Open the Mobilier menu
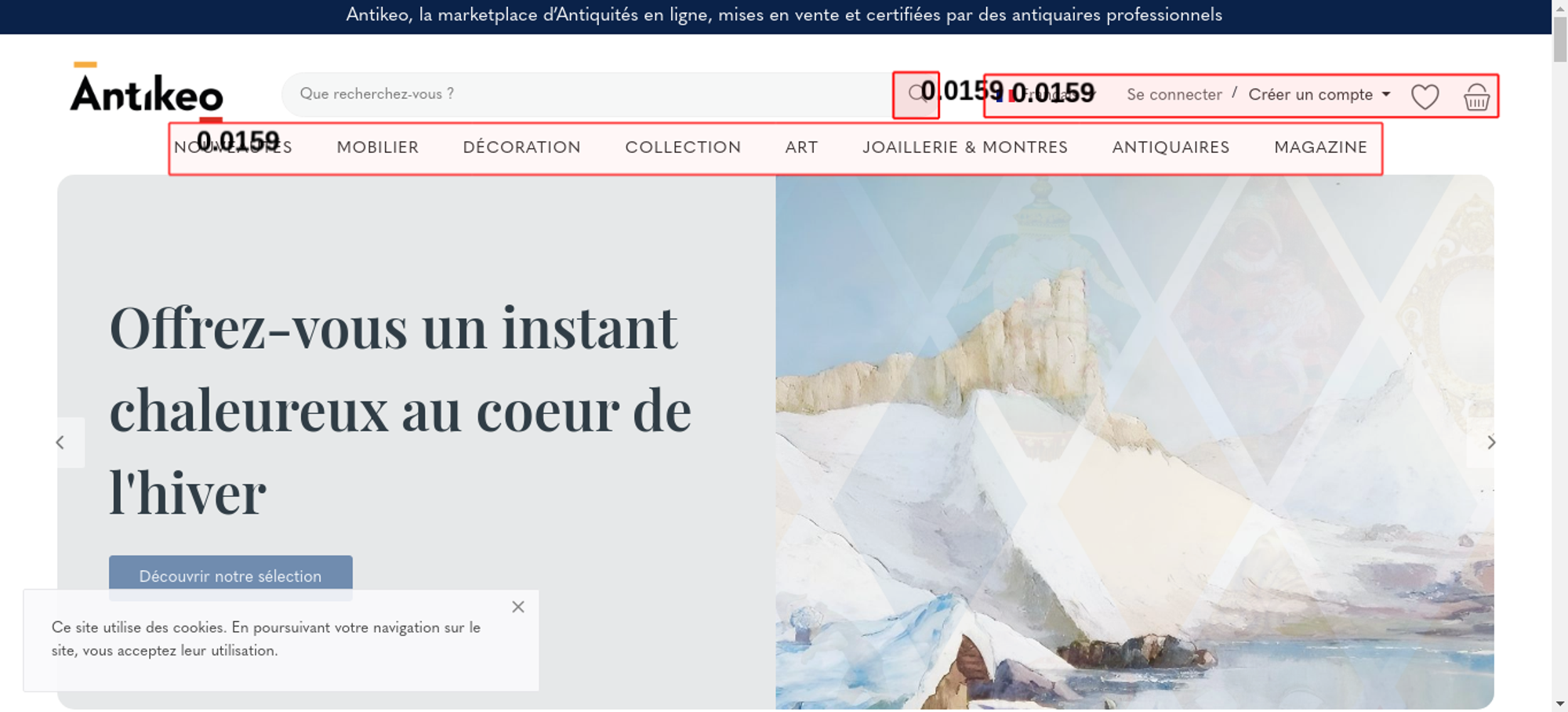 tap(378, 147)
